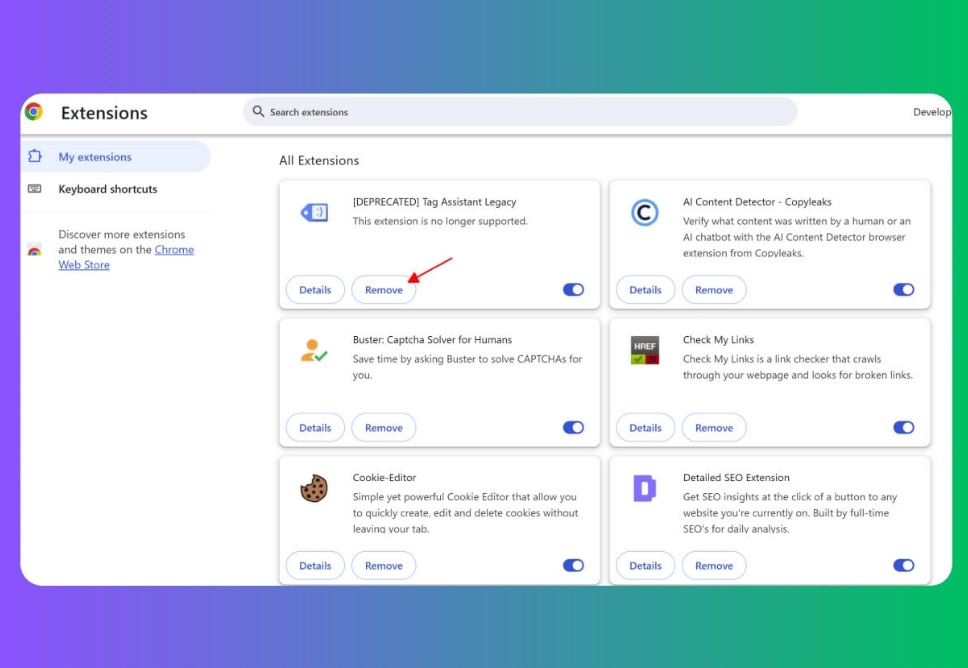Click the Buster Captcha Solver icon

pyautogui.click(x=314, y=350)
